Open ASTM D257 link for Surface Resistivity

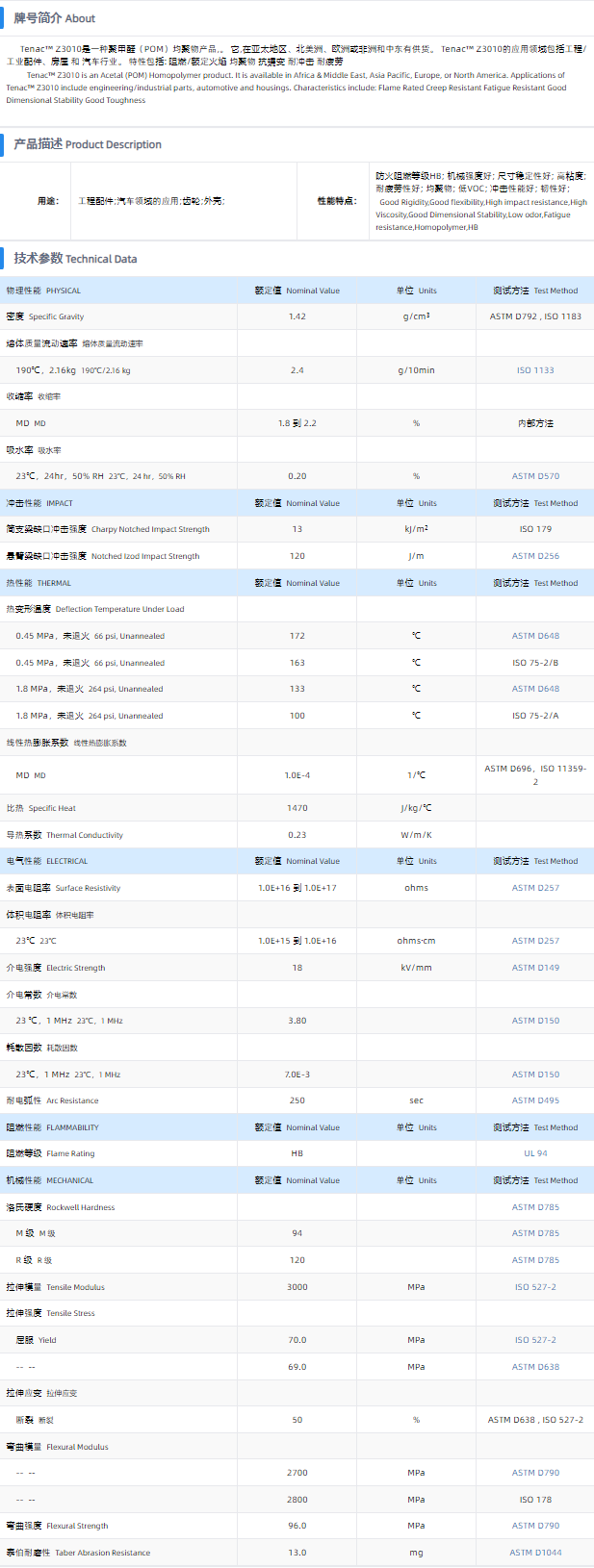pos(535,888)
